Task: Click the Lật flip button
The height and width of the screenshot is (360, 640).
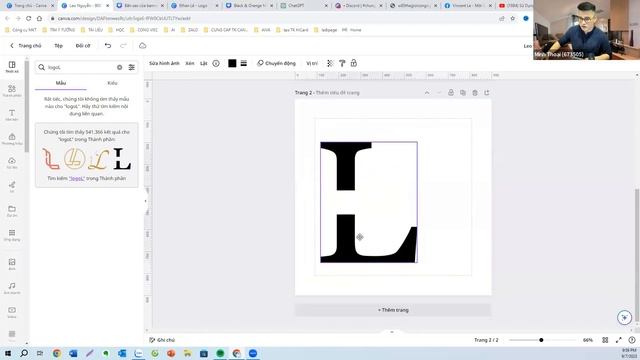Action: coord(203,63)
